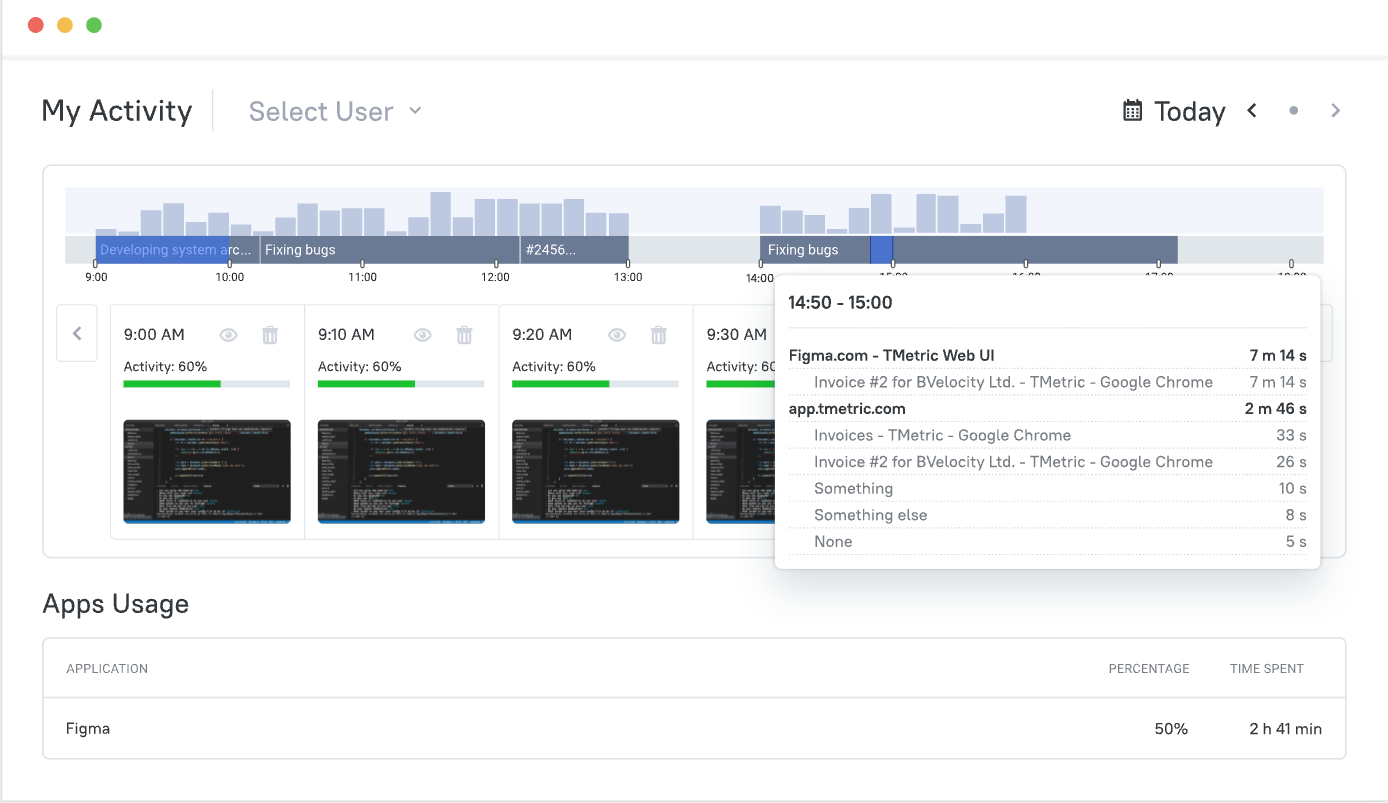Toggle visibility of 9:20 AM screenshot
1388x803 pixels.
(x=616, y=335)
